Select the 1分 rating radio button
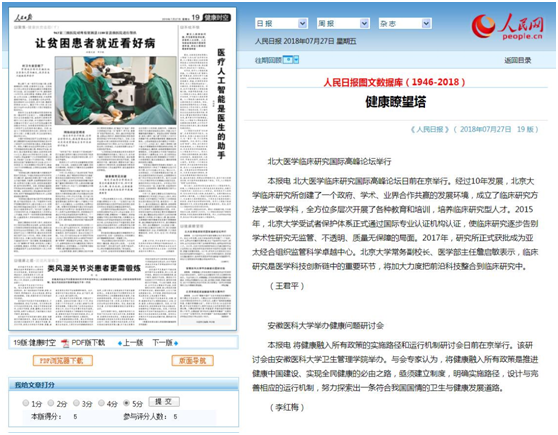Screen dimensions: 558x435 click(26, 403)
